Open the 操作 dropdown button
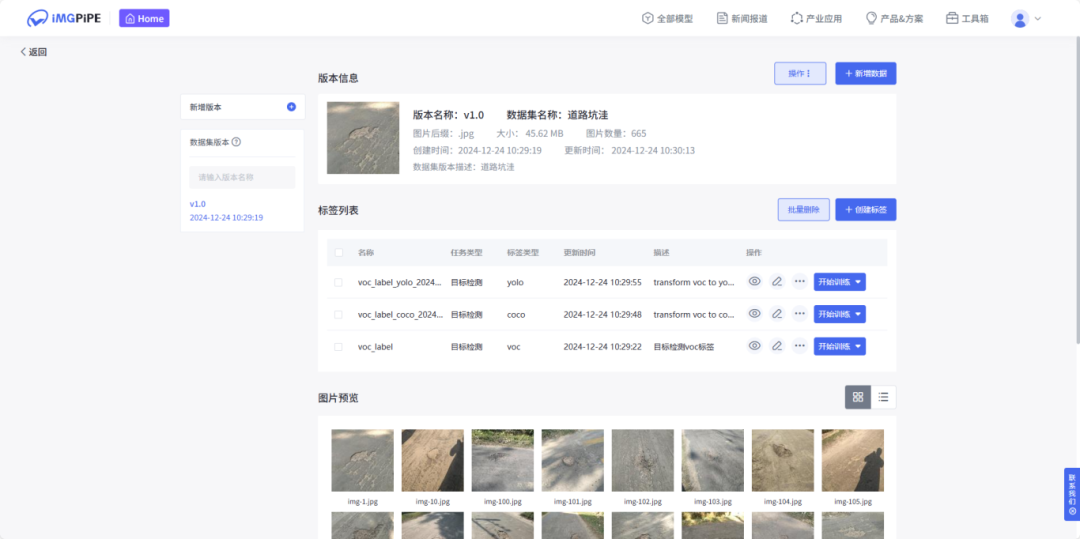The image size is (1080, 539). (800, 74)
